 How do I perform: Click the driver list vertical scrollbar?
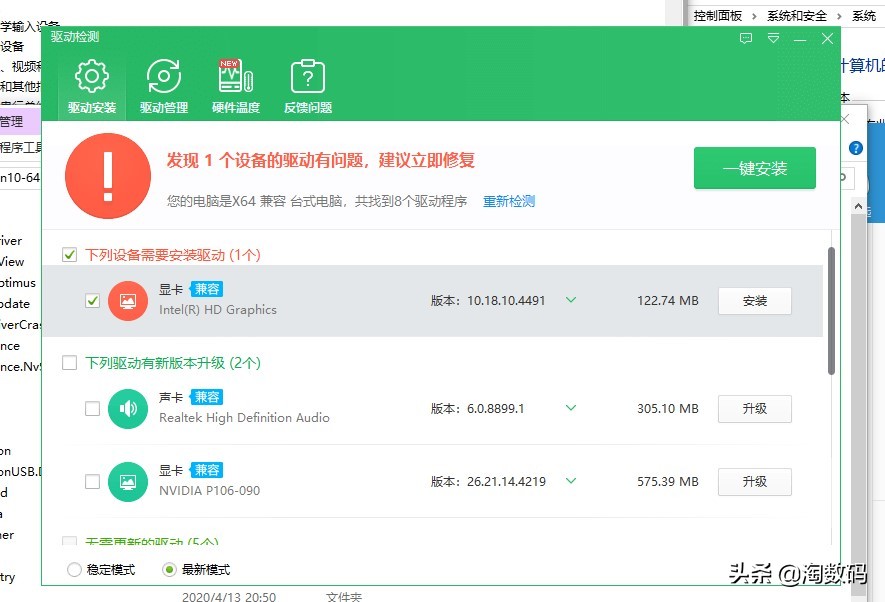[x=831, y=310]
